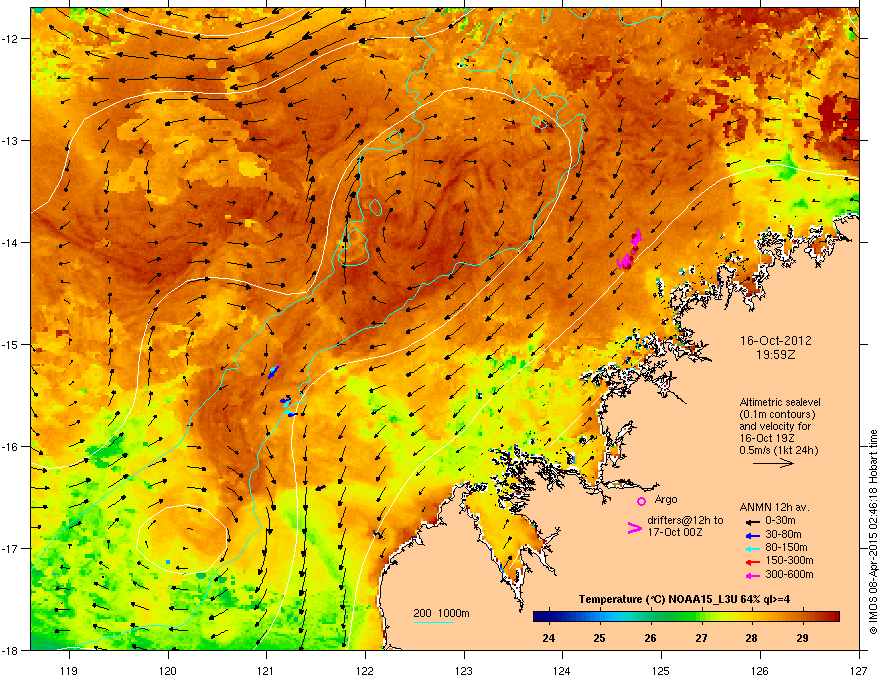
Task: Click the "300-600m" depth label
Action: pos(789,574)
